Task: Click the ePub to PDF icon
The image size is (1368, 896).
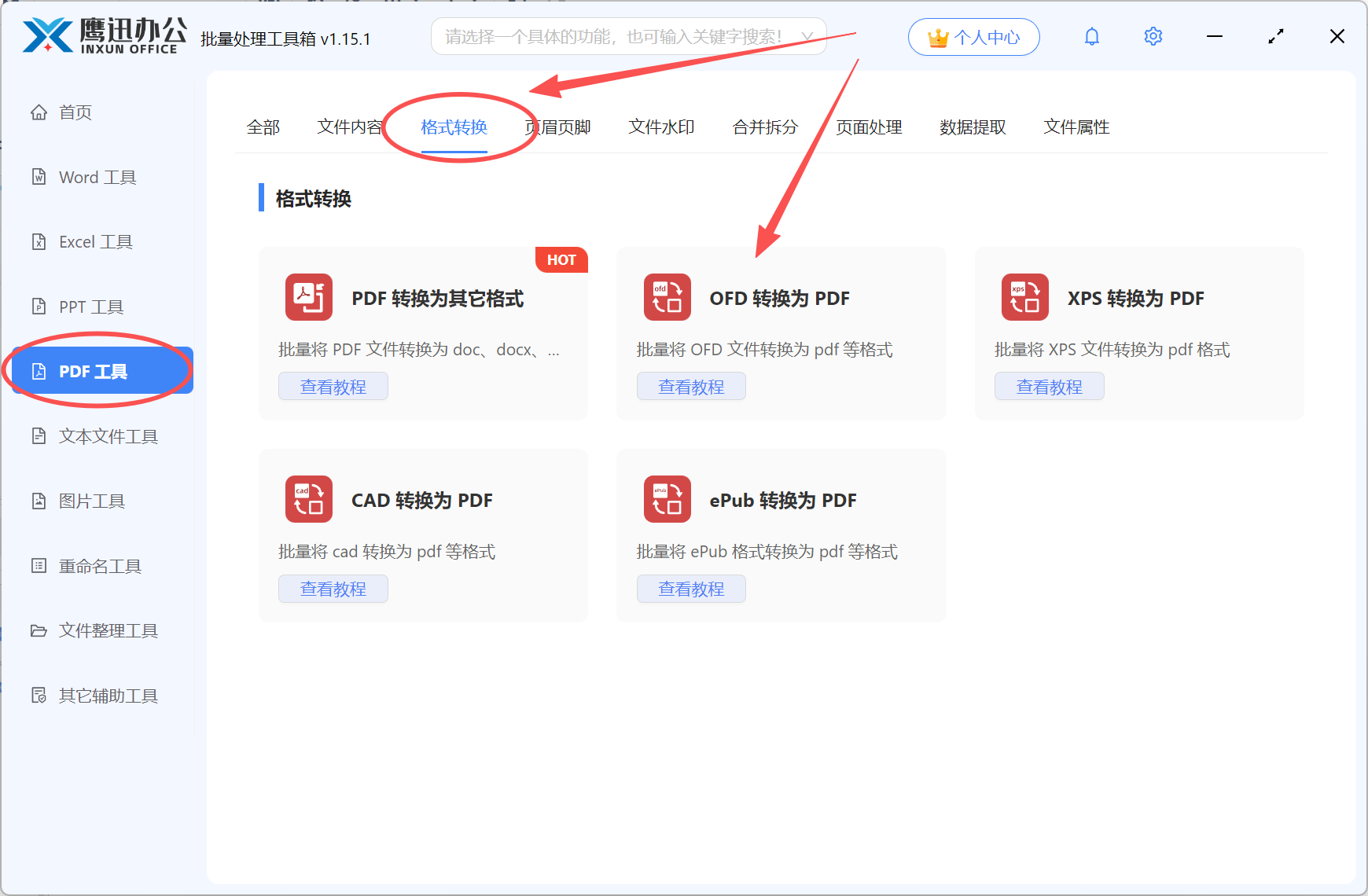Action: coord(667,499)
